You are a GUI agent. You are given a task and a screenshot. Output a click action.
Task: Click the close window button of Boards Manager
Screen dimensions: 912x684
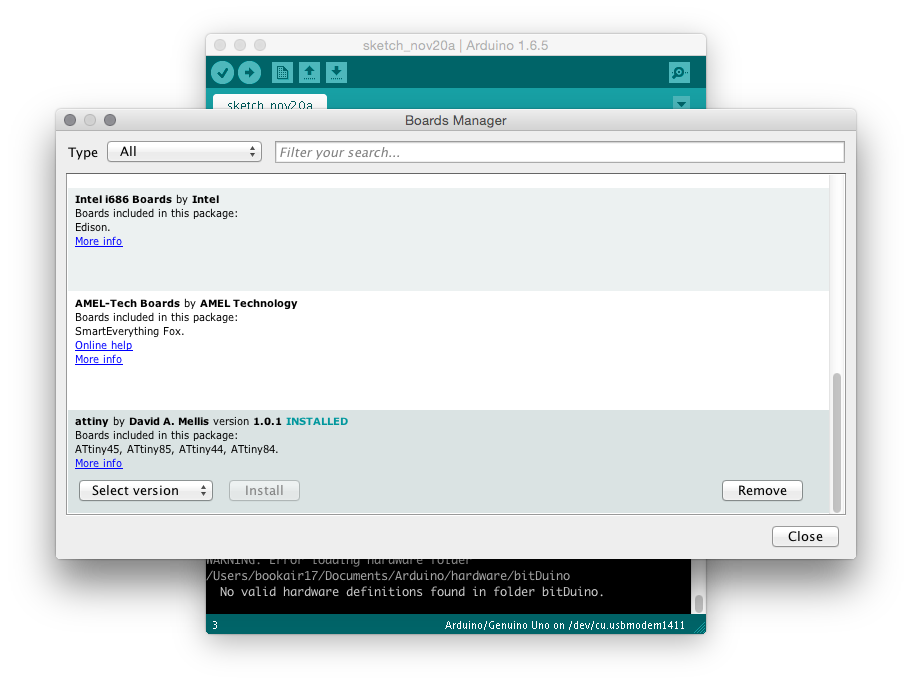coord(70,120)
